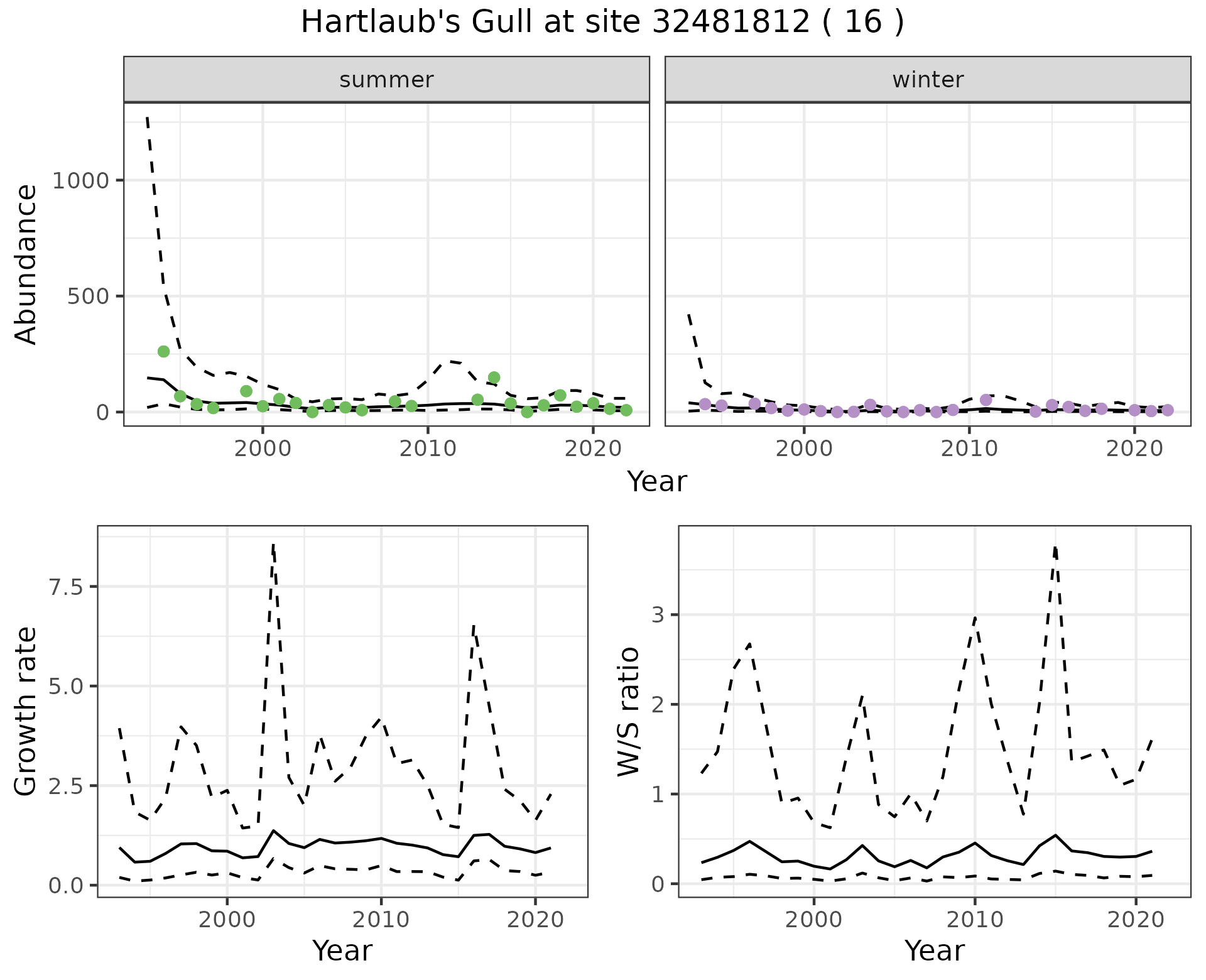Click the Abundance y-axis label
The width and height of the screenshot is (1206, 980).
click(26, 264)
